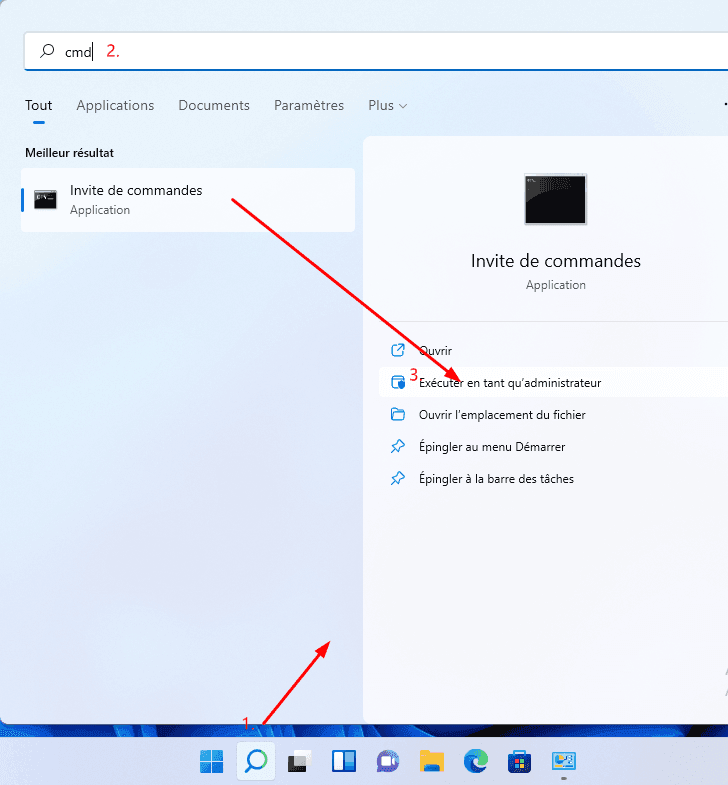Select the Paramètres filter tab
This screenshot has height=785, width=728.
coord(309,106)
